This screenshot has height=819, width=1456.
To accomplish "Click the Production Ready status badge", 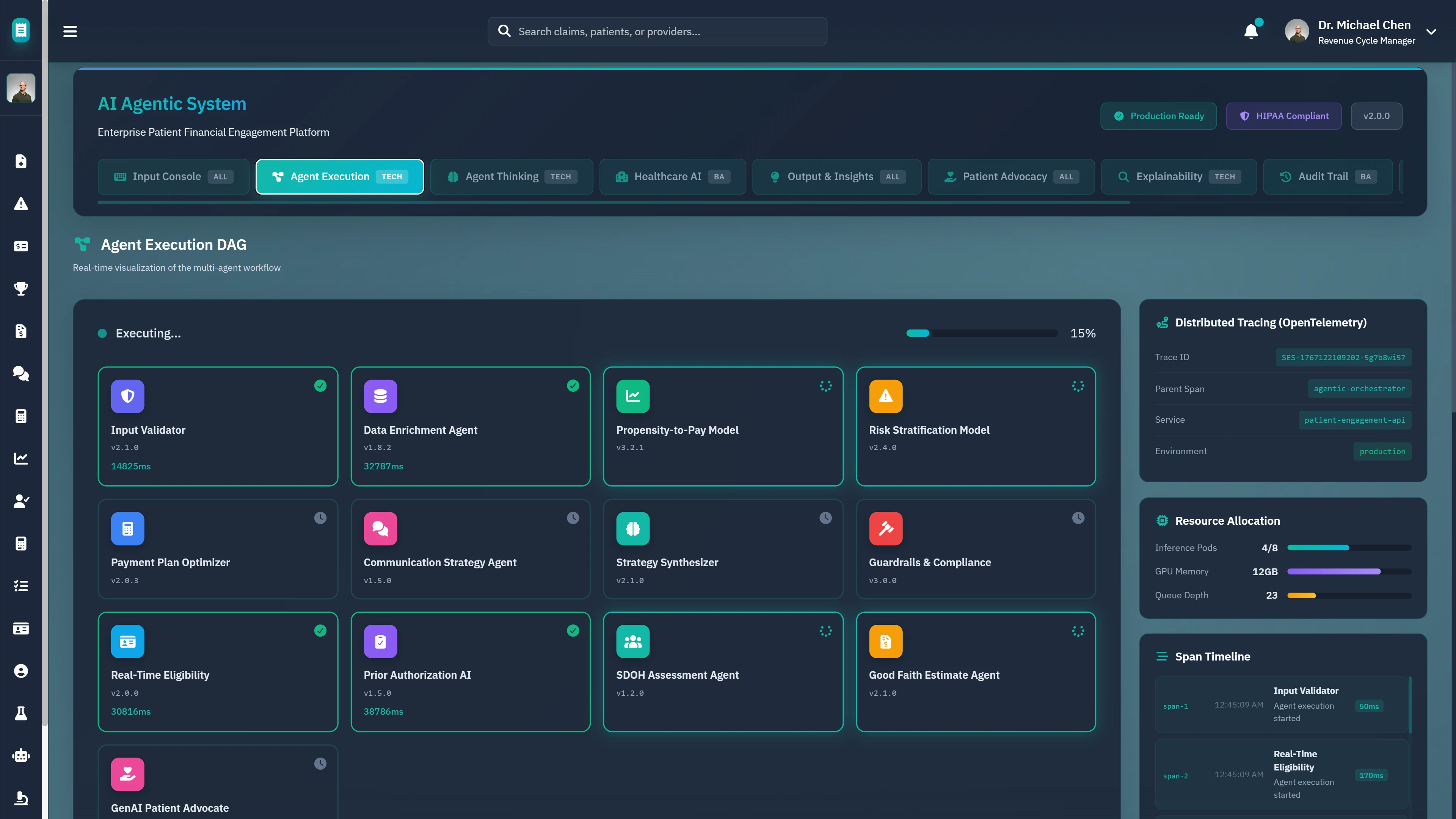I will [x=1158, y=116].
